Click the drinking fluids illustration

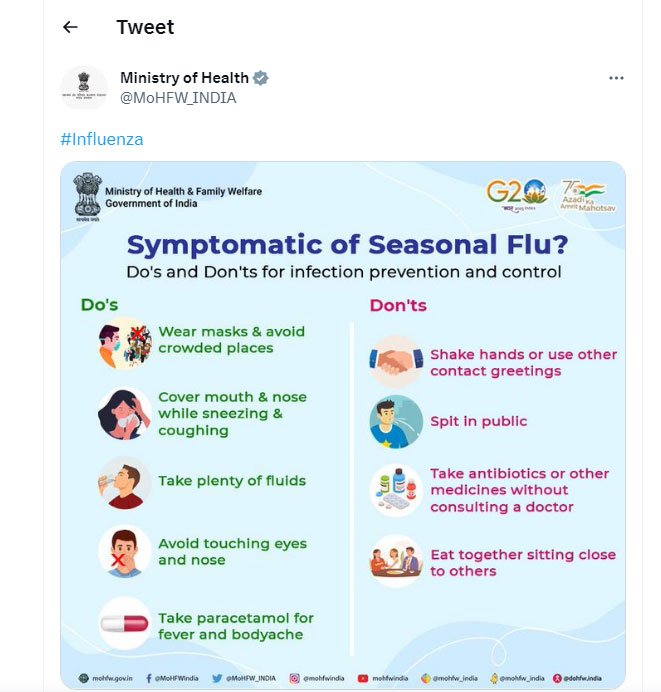point(124,482)
